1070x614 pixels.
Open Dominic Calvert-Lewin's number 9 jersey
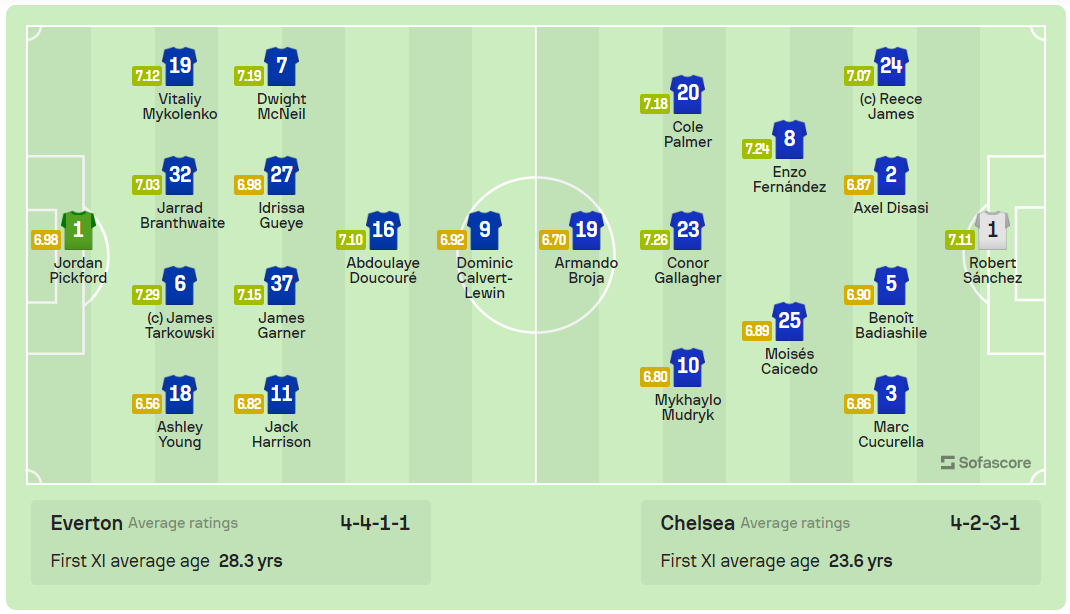[485, 230]
